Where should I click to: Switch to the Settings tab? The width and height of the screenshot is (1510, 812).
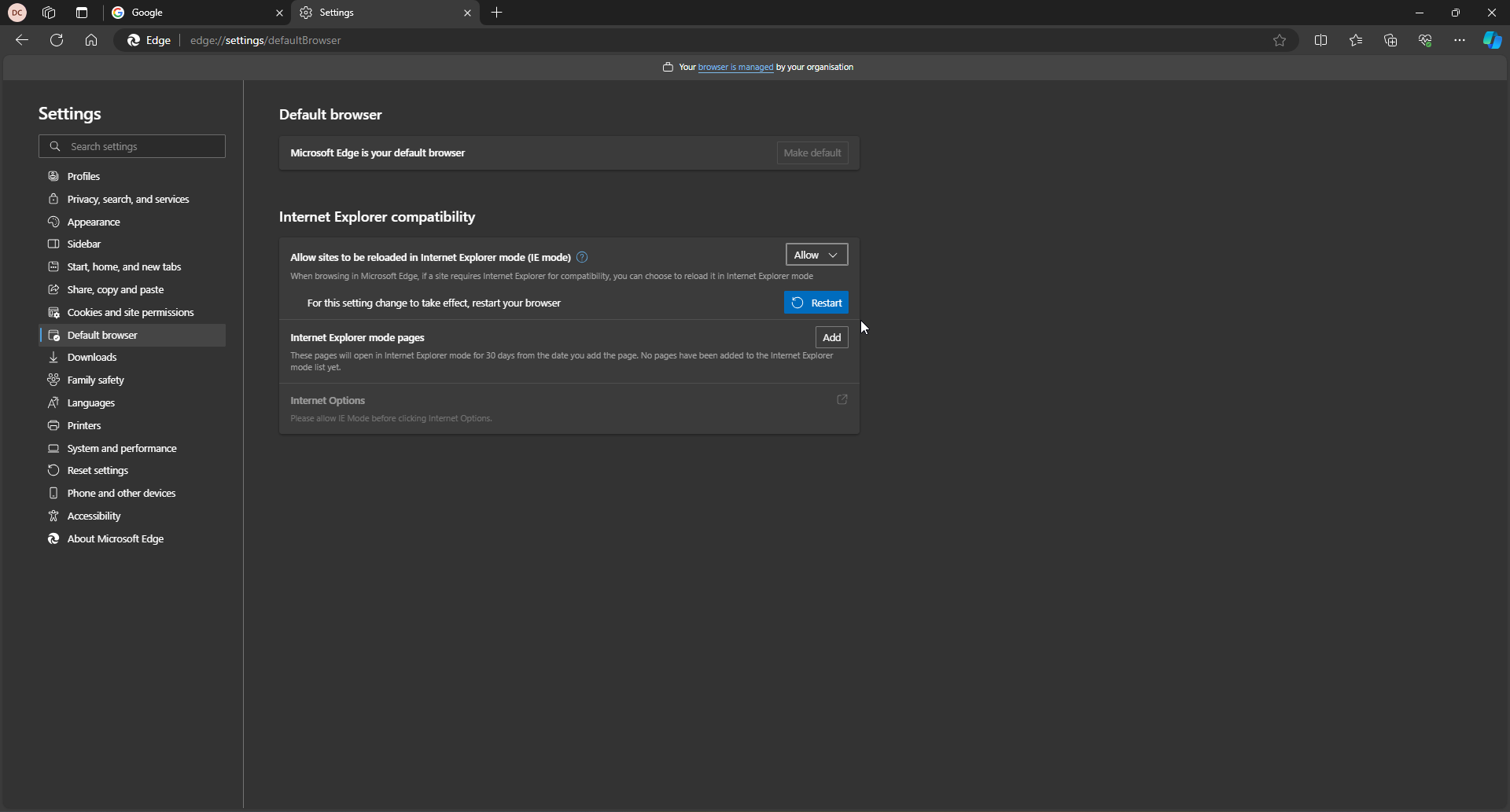pos(385,13)
